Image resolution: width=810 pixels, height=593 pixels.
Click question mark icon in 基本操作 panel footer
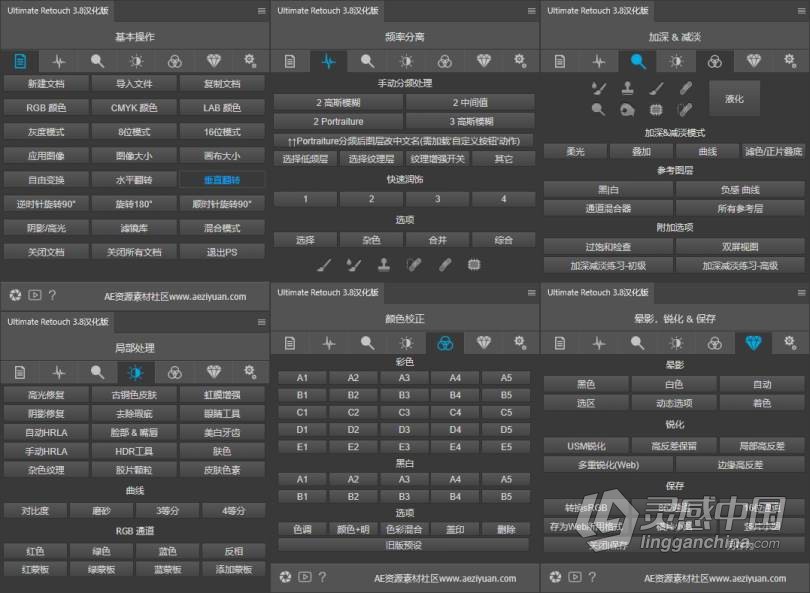(x=52, y=295)
